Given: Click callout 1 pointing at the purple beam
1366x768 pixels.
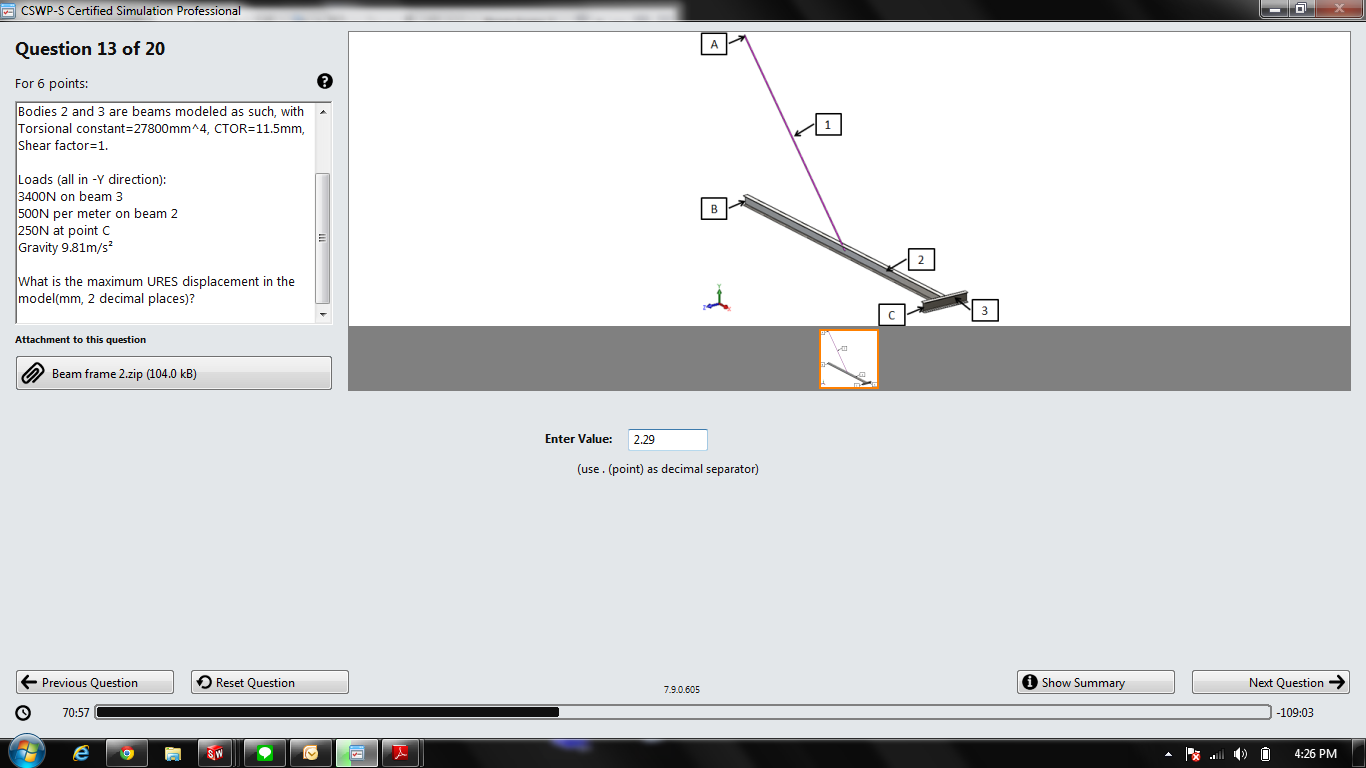Looking at the screenshot, I should (x=826, y=124).
